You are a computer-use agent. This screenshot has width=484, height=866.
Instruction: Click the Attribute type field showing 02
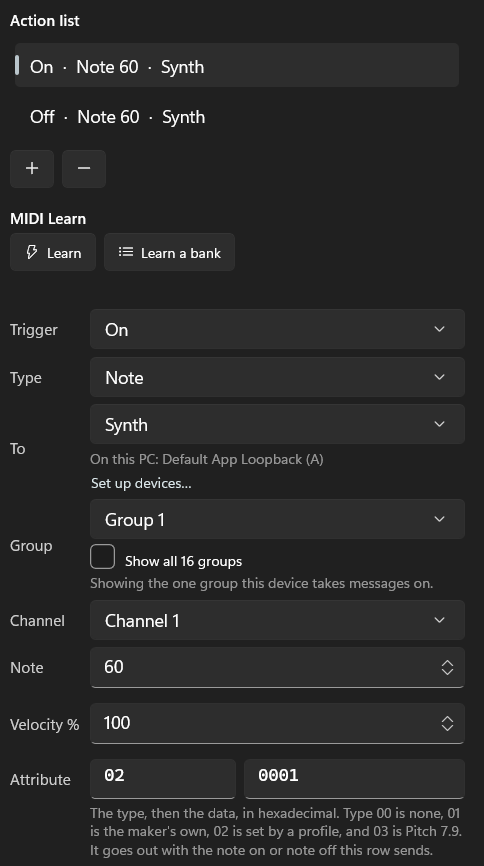coord(163,778)
